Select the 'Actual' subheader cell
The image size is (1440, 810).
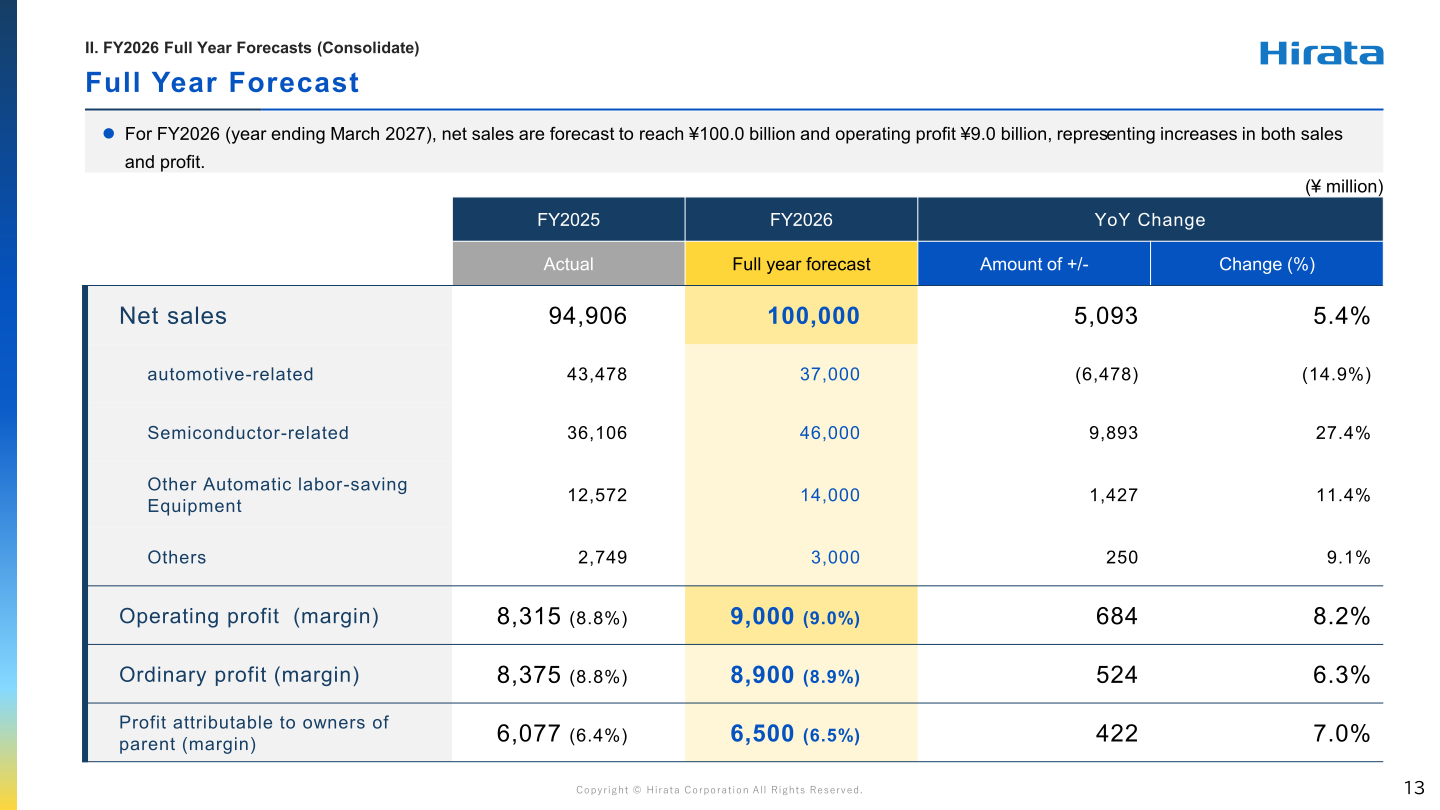pyautogui.click(x=568, y=264)
